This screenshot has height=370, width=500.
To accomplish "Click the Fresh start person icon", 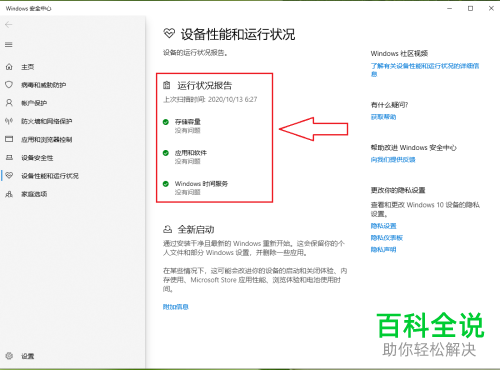I will [x=167, y=229].
